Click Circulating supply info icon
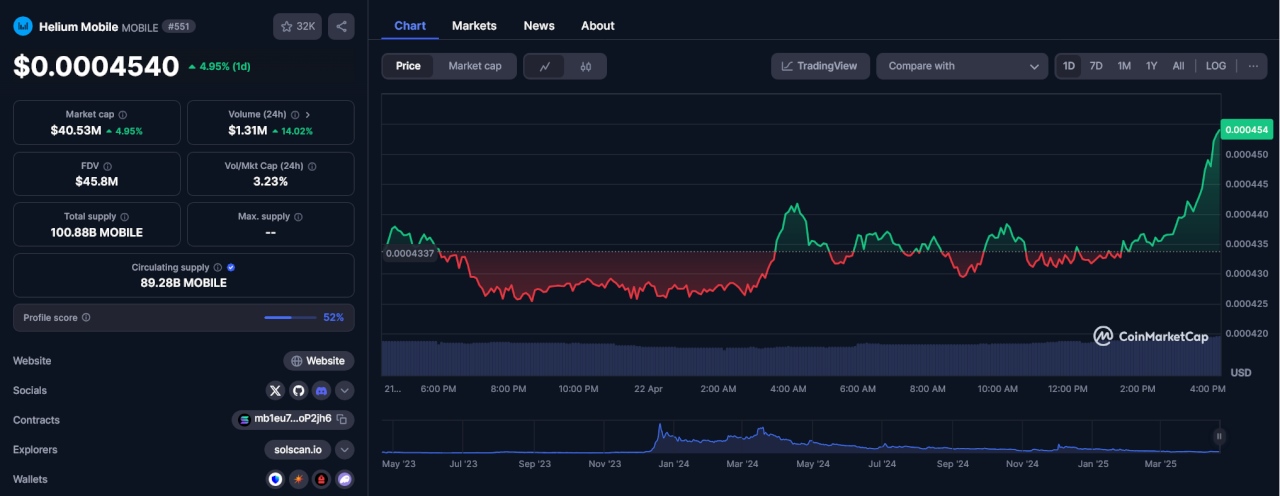Image resolution: width=1280 pixels, height=496 pixels. (x=218, y=268)
